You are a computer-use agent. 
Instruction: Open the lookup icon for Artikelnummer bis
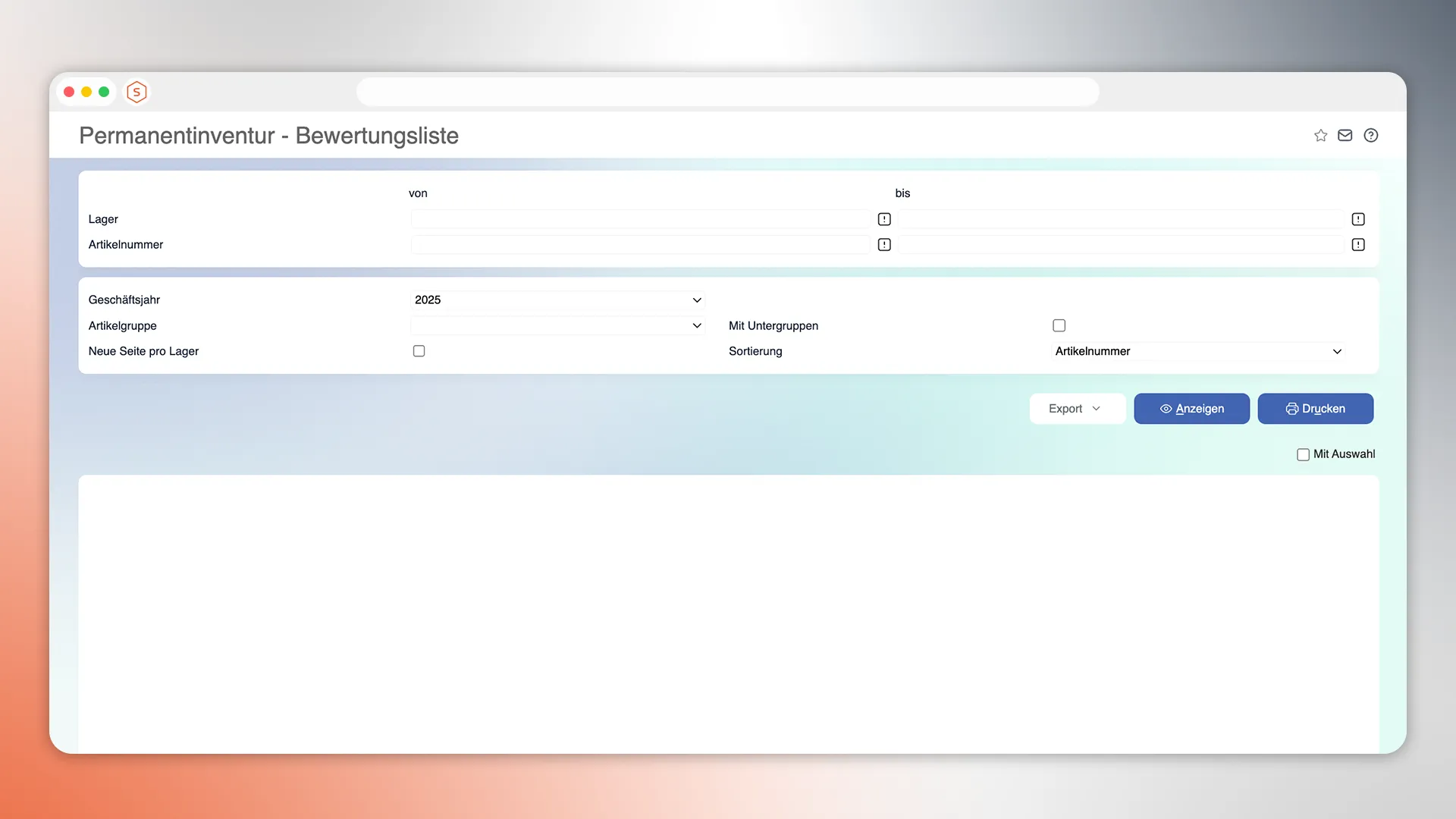pyautogui.click(x=1358, y=245)
